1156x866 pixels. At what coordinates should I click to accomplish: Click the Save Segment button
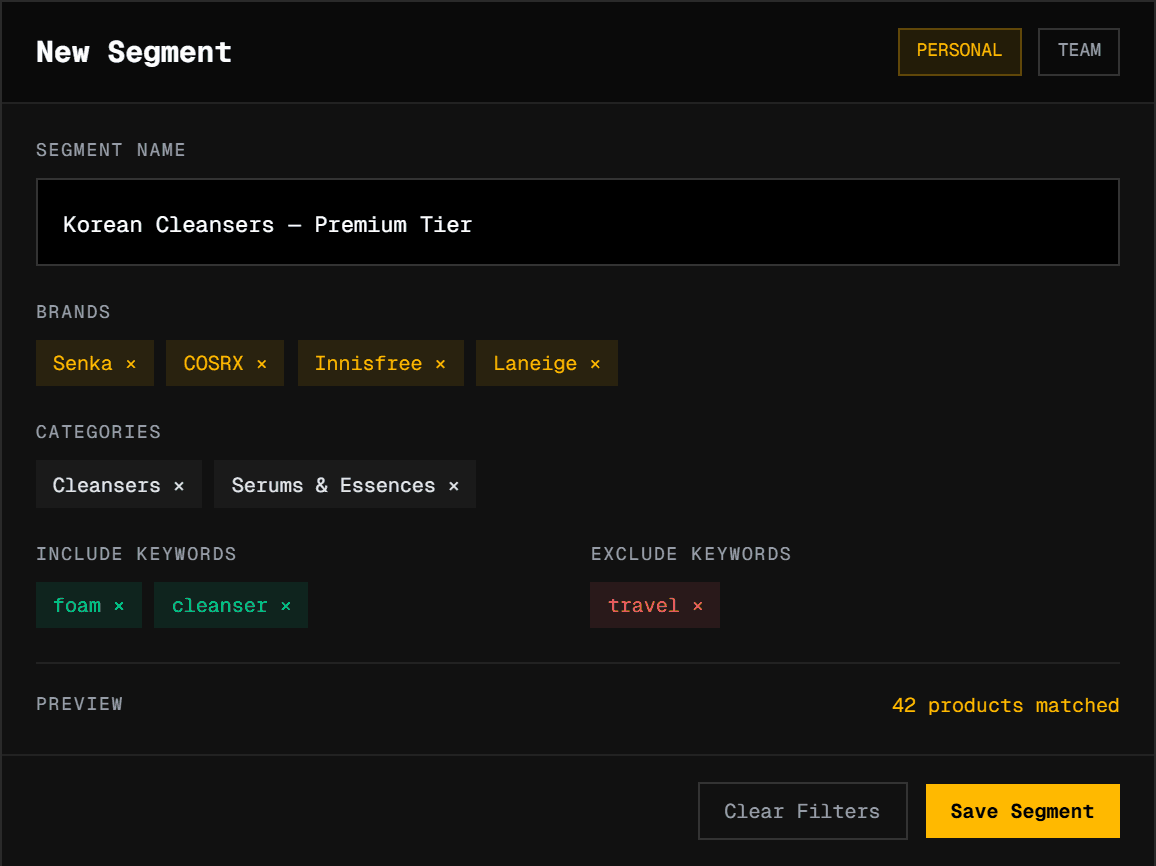(x=1023, y=811)
